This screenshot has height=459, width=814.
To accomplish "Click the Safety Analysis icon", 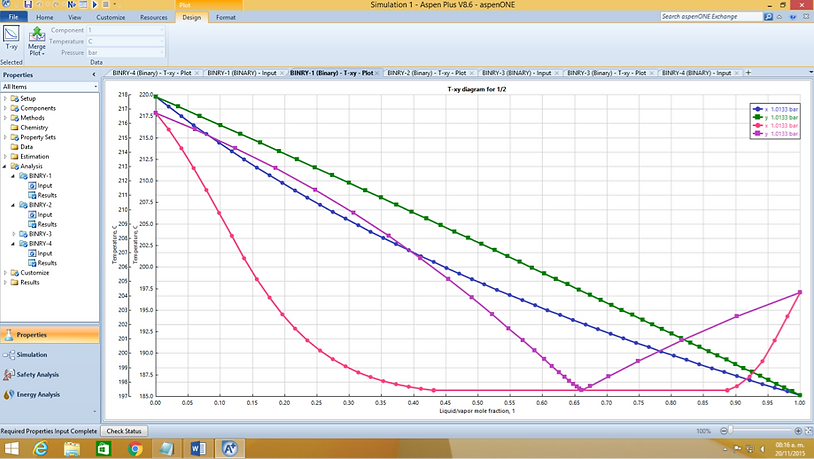I will pyautogui.click(x=8, y=374).
